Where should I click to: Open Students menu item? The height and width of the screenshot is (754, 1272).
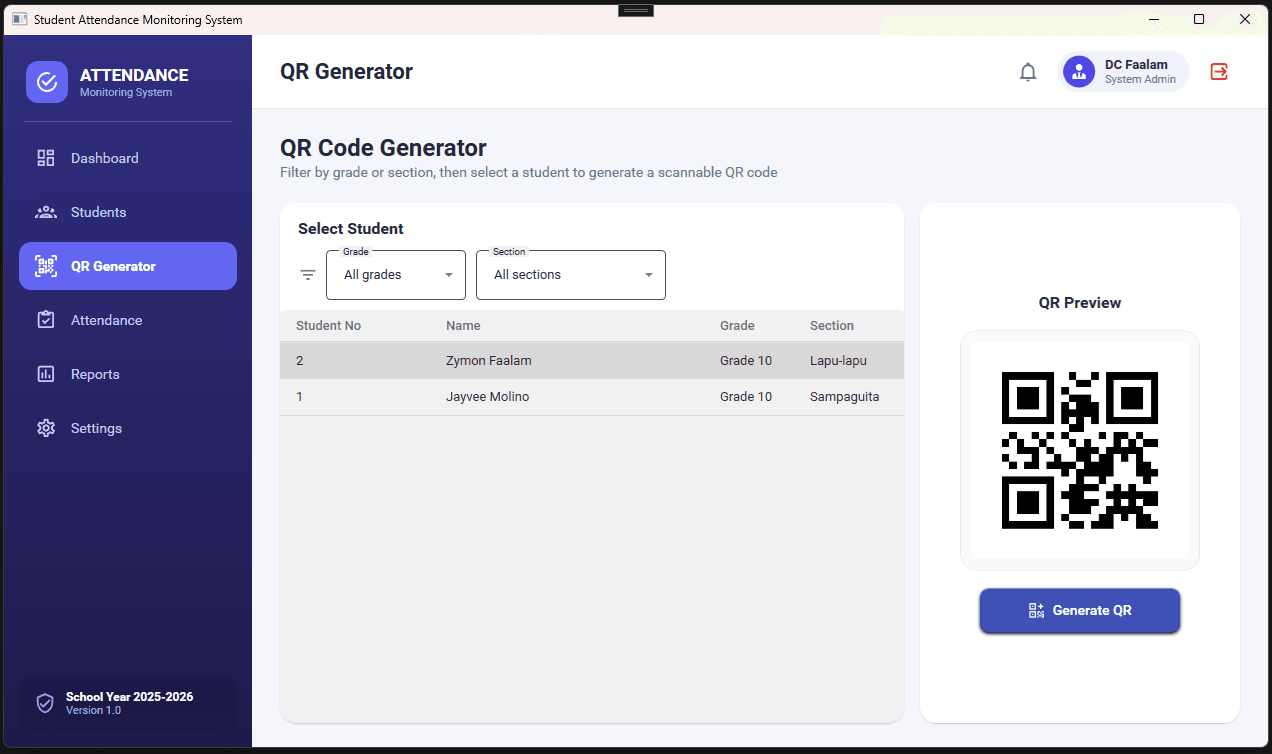click(128, 212)
